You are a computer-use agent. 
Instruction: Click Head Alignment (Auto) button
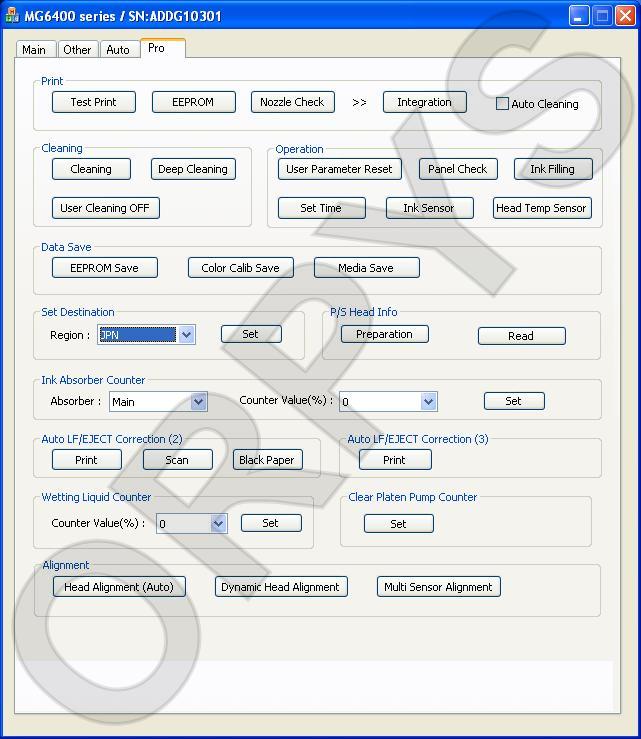[119, 587]
